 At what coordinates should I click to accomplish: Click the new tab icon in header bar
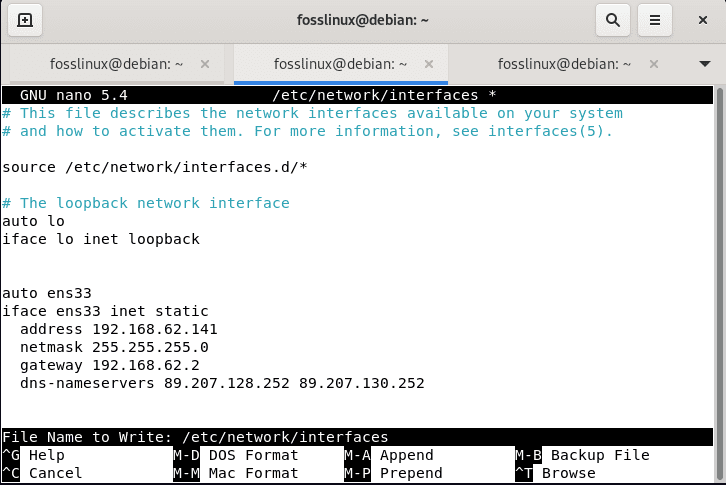coord(25,19)
